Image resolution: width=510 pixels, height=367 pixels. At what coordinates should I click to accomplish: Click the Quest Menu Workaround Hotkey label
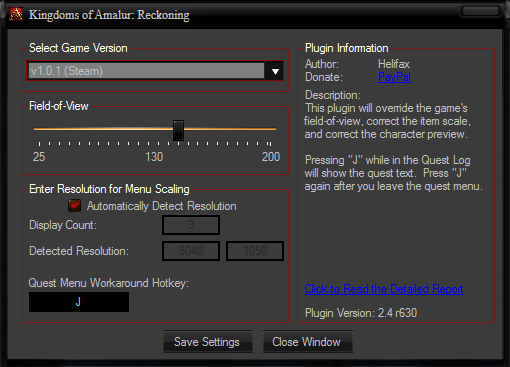point(109,283)
